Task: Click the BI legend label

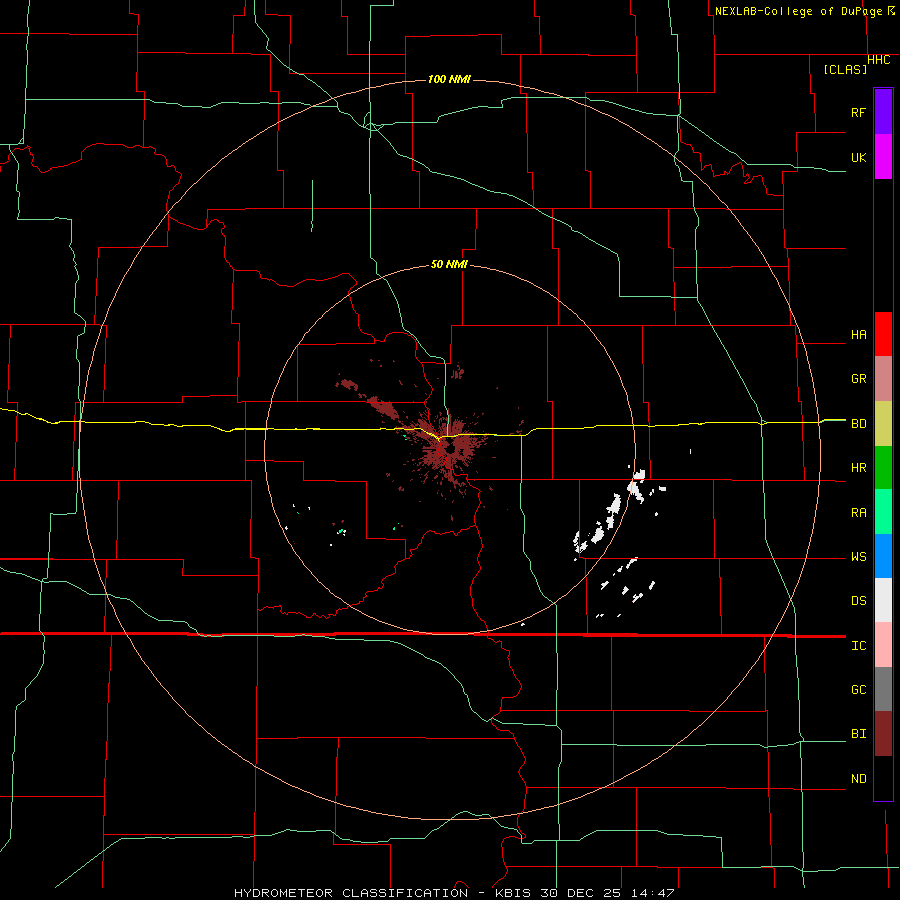Action: (858, 734)
